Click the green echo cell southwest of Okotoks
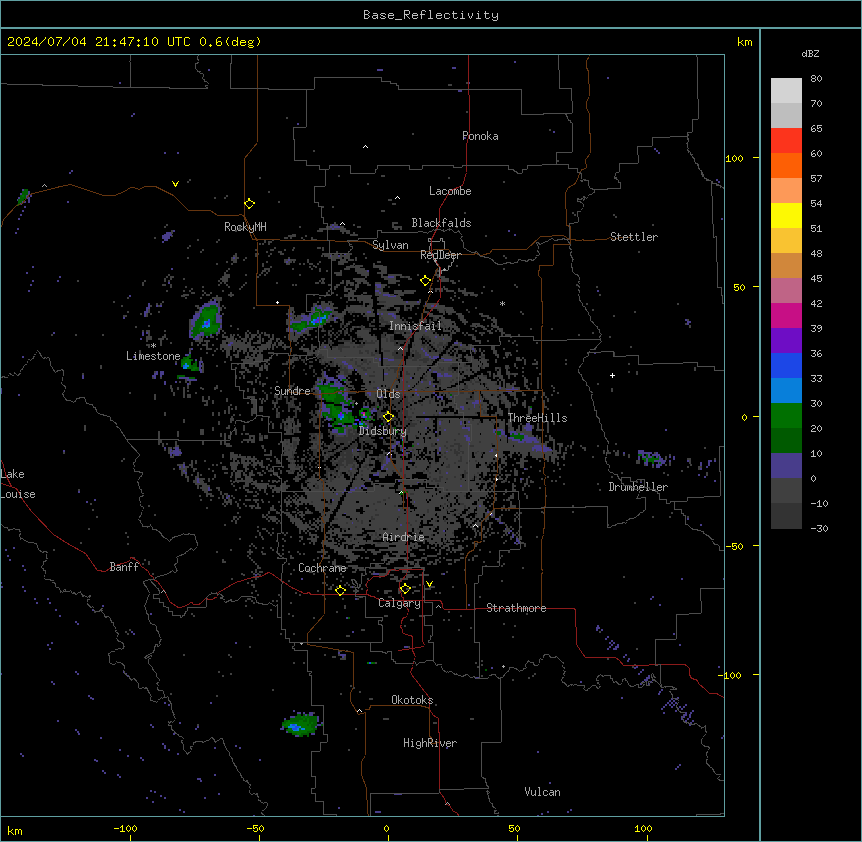The height and width of the screenshot is (842, 862). click(x=300, y=724)
